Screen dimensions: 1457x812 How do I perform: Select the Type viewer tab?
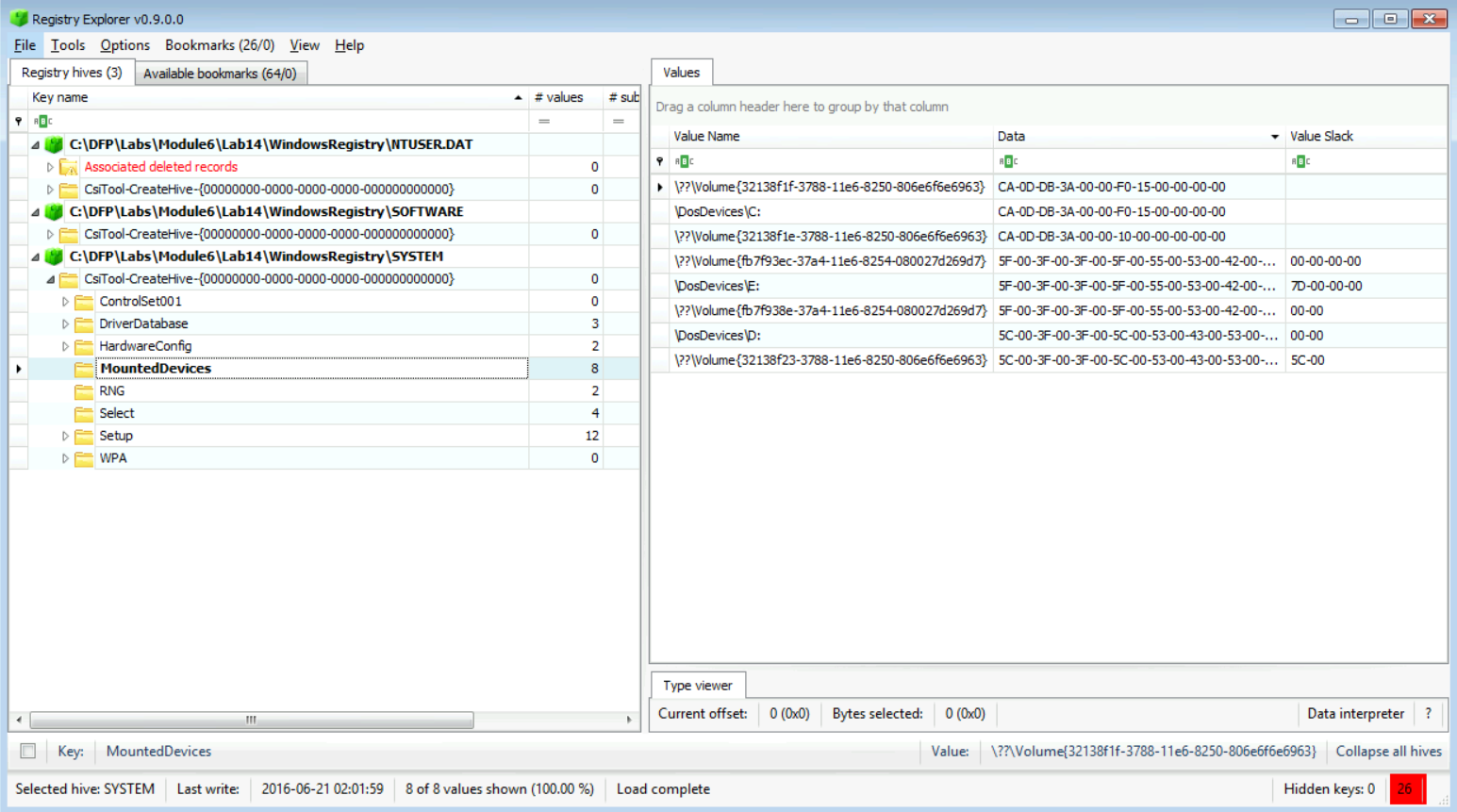pyautogui.click(x=698, y=686)
